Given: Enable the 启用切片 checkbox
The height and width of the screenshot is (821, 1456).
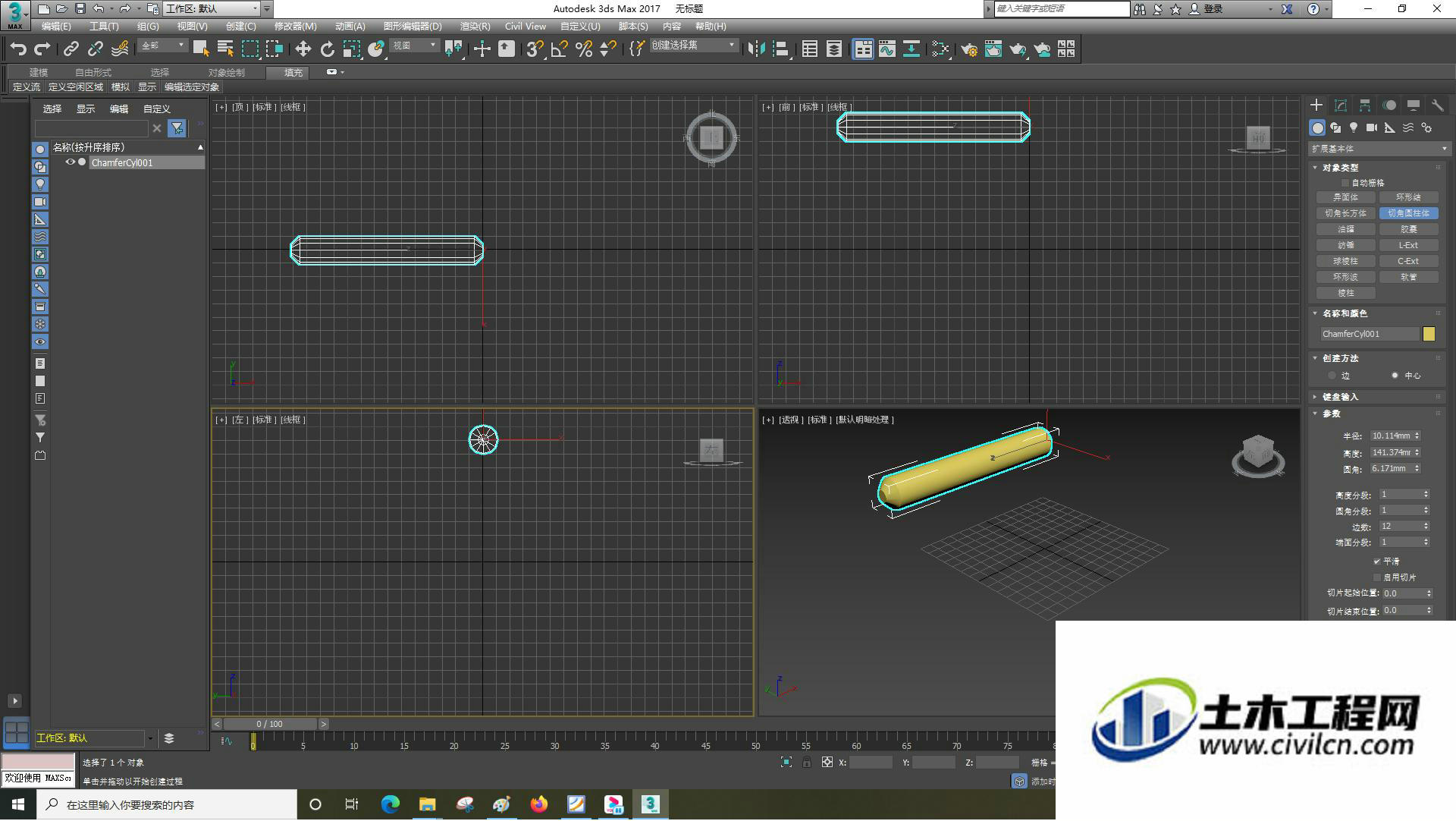Looking at the screenshot, I should pos(1377,578).
